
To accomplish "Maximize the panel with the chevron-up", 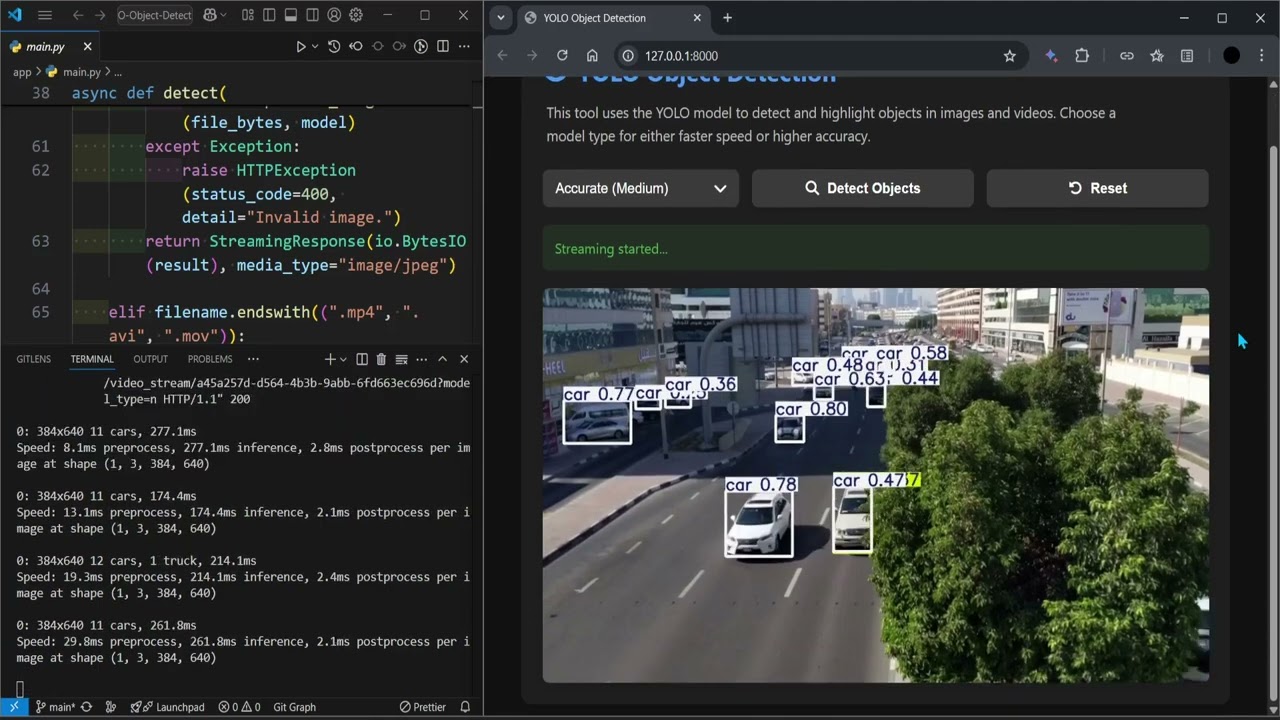I will click(443, 359).
